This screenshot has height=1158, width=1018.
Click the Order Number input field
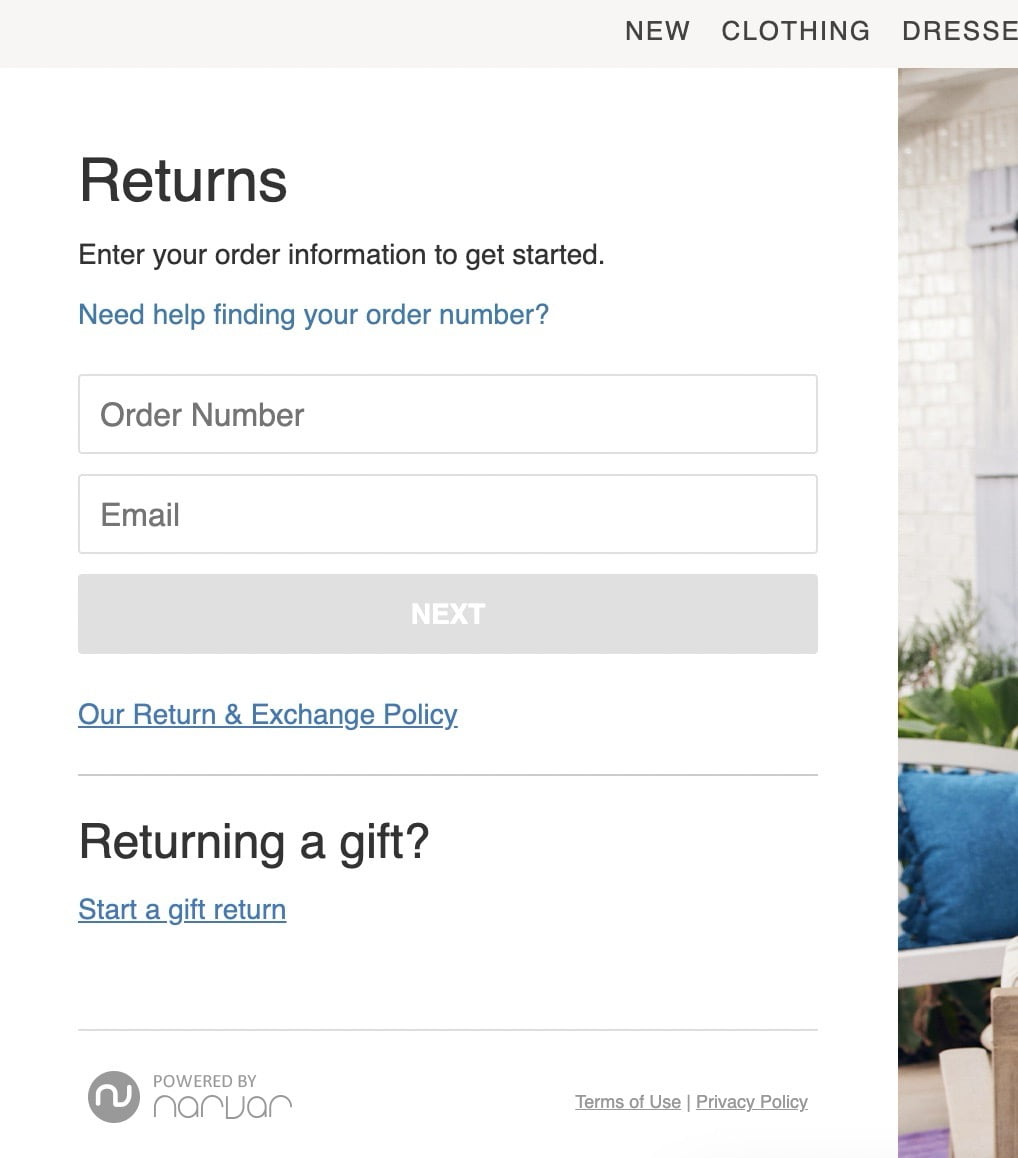click(x=447, y=413)
